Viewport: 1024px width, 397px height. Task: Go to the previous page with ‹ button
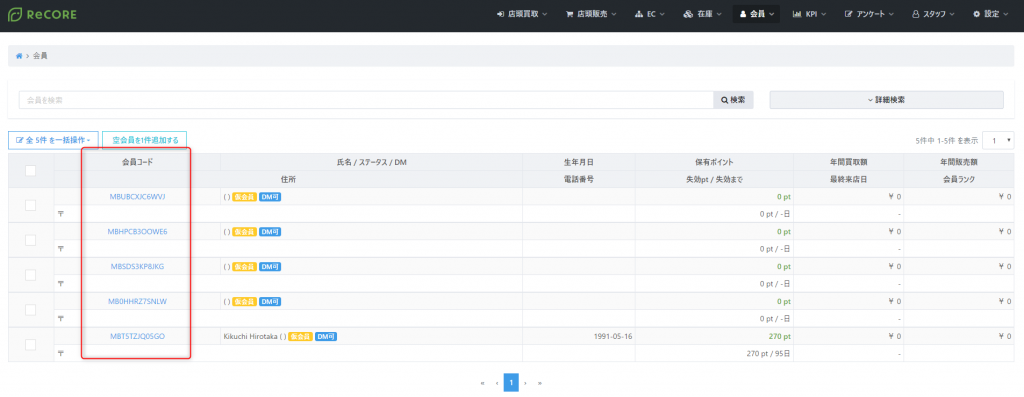(496, 383)
